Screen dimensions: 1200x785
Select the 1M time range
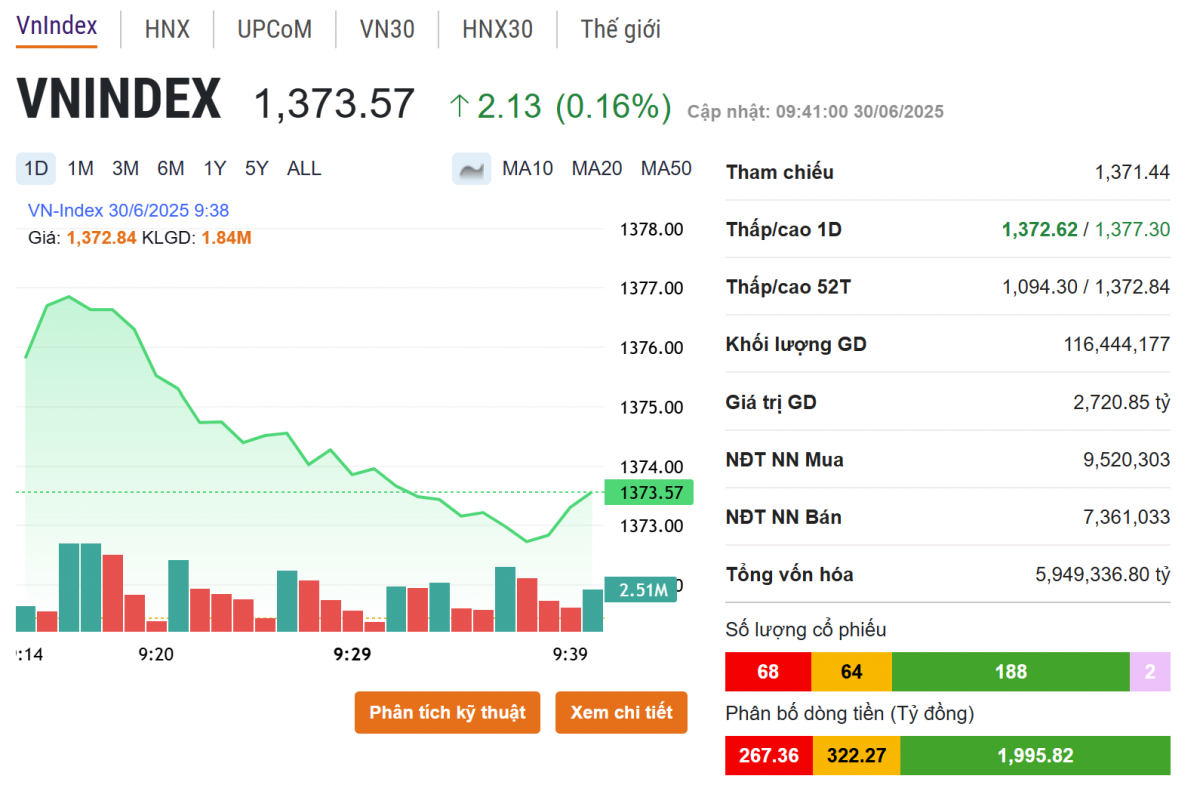[80, 169]
